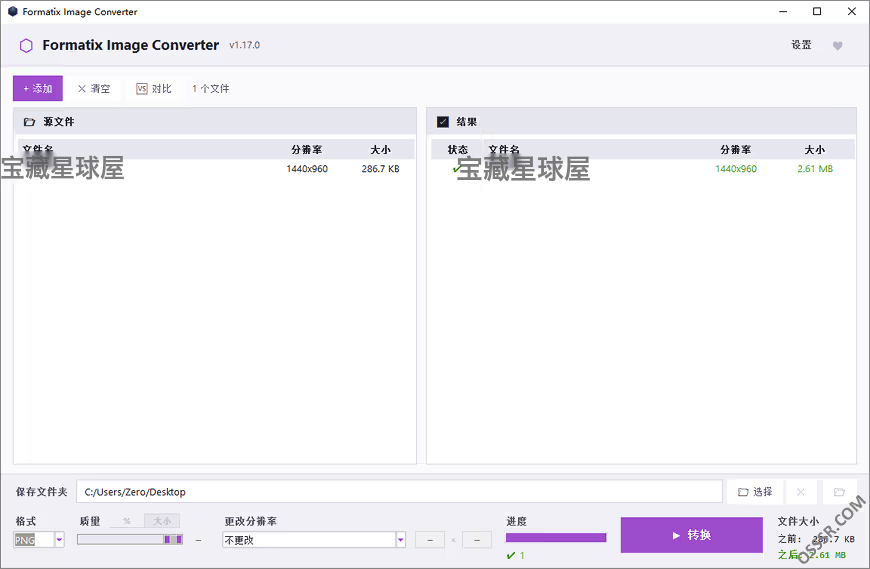
Task: Click the height resolution input field
Action: coord(477,540)
